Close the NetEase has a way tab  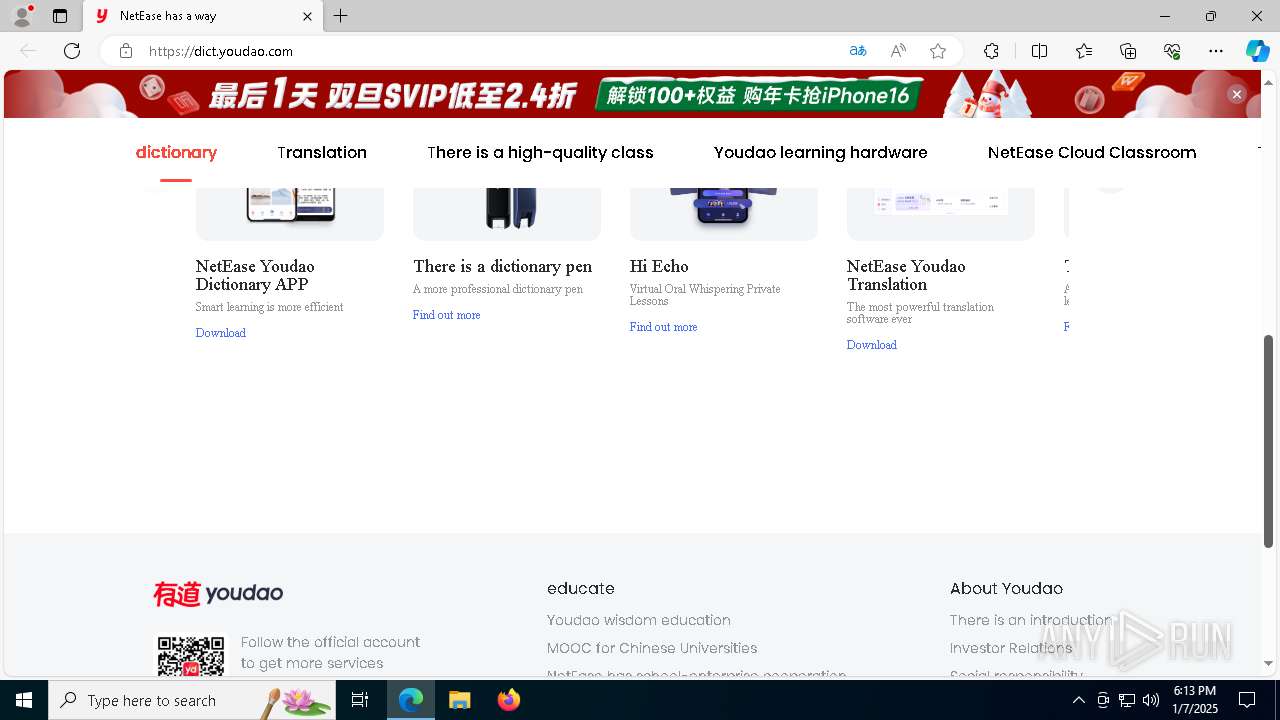pos(307,16)
